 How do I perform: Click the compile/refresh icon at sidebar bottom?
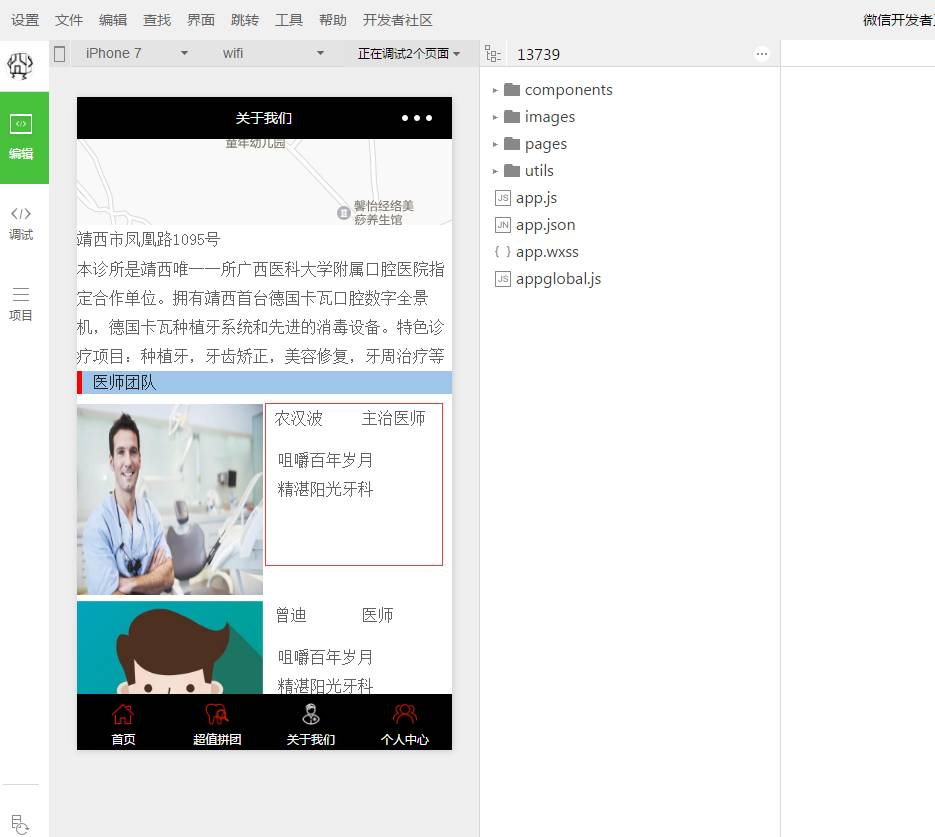tap(20, 824)
